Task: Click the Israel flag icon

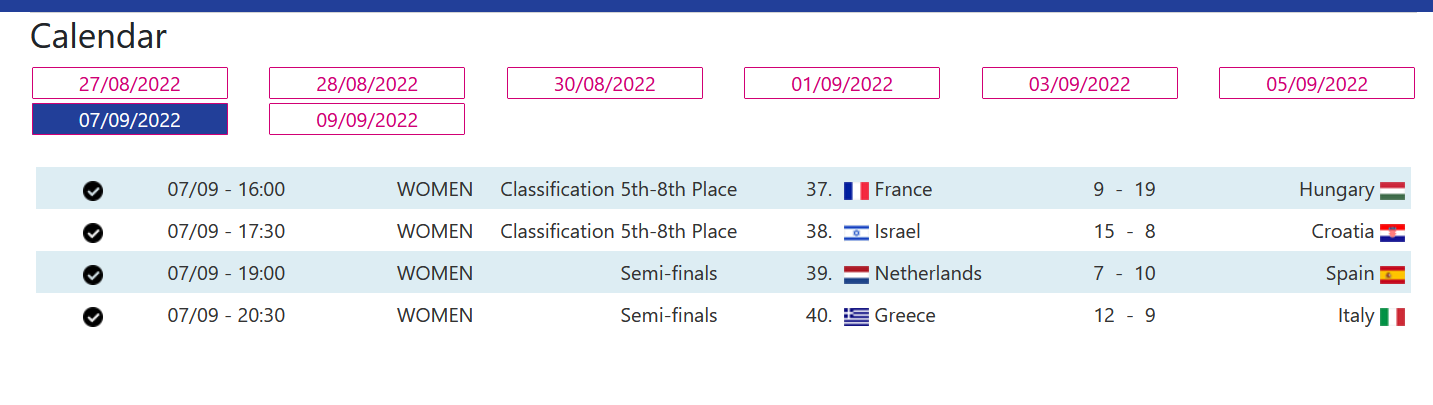Action: pos(856,233)
